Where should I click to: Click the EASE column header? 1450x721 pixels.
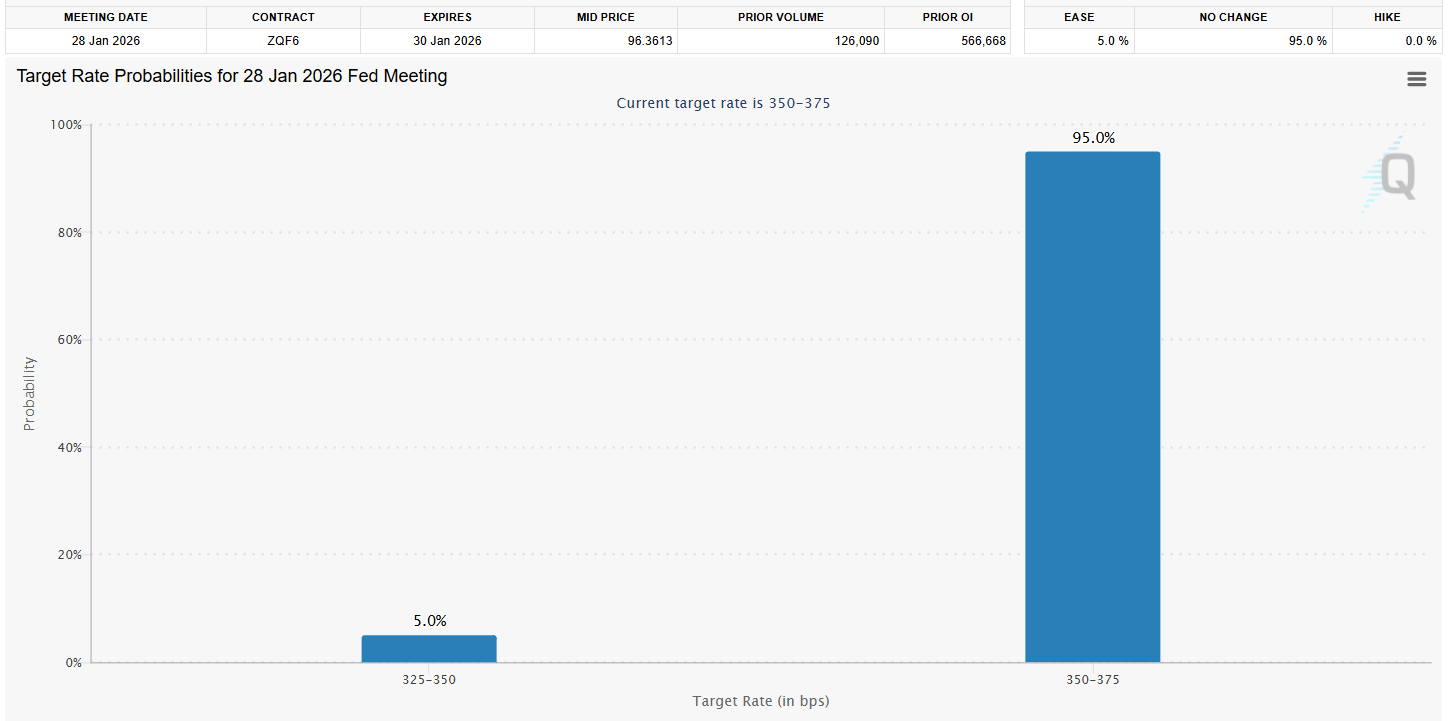click(1079, 17)
